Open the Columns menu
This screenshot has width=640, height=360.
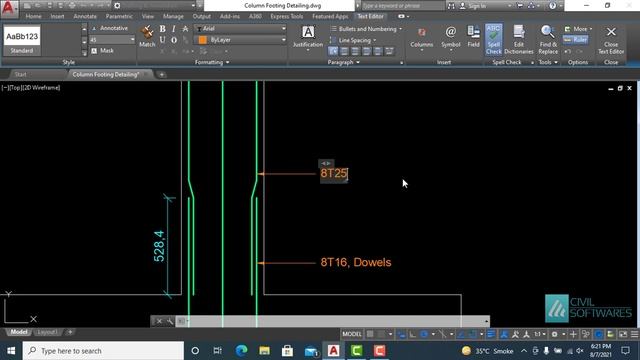422,38
